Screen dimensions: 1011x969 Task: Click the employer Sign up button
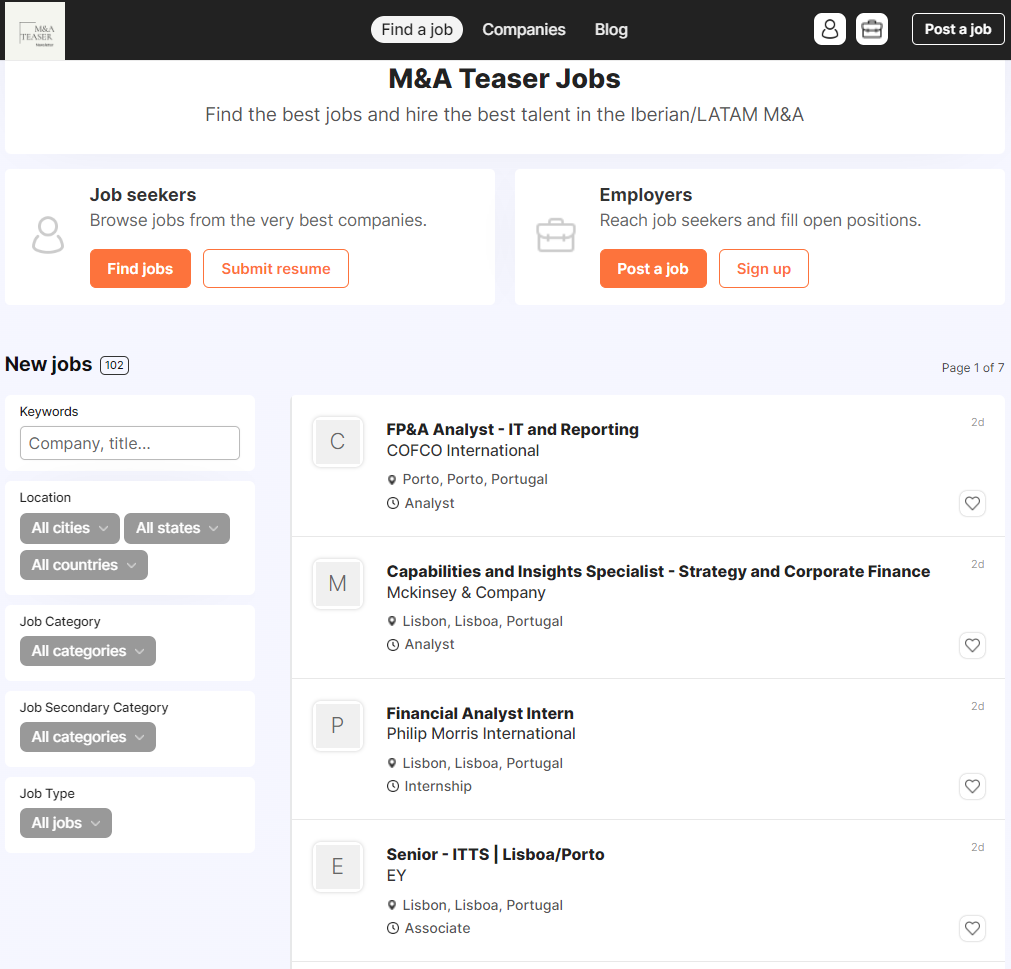(763, 269)
